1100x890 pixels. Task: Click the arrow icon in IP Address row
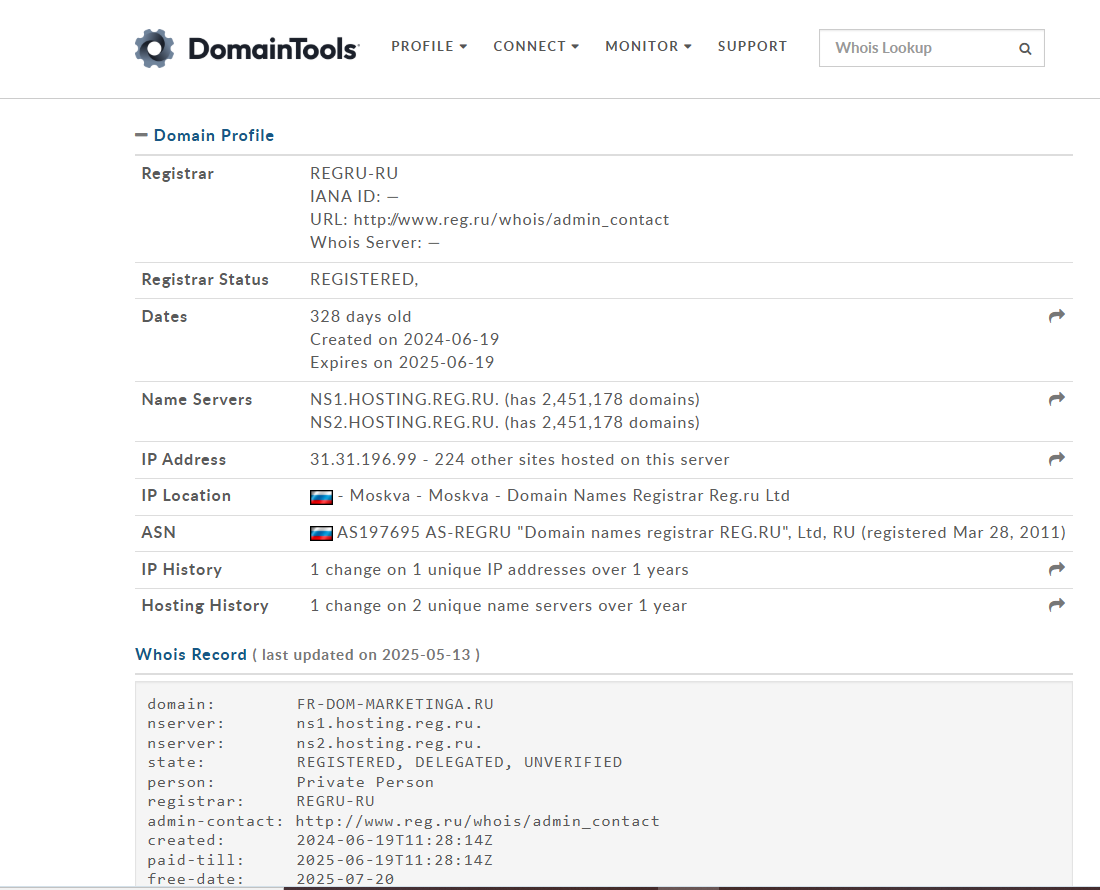[1056, 459]
